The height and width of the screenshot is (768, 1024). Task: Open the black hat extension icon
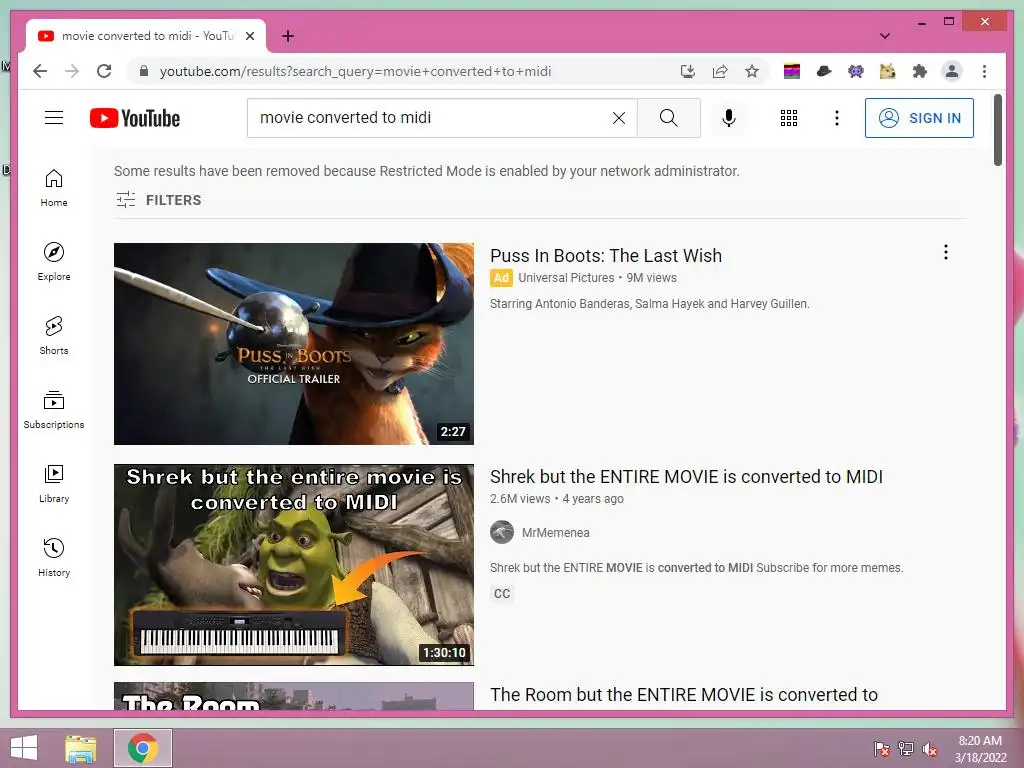(824, 71)
